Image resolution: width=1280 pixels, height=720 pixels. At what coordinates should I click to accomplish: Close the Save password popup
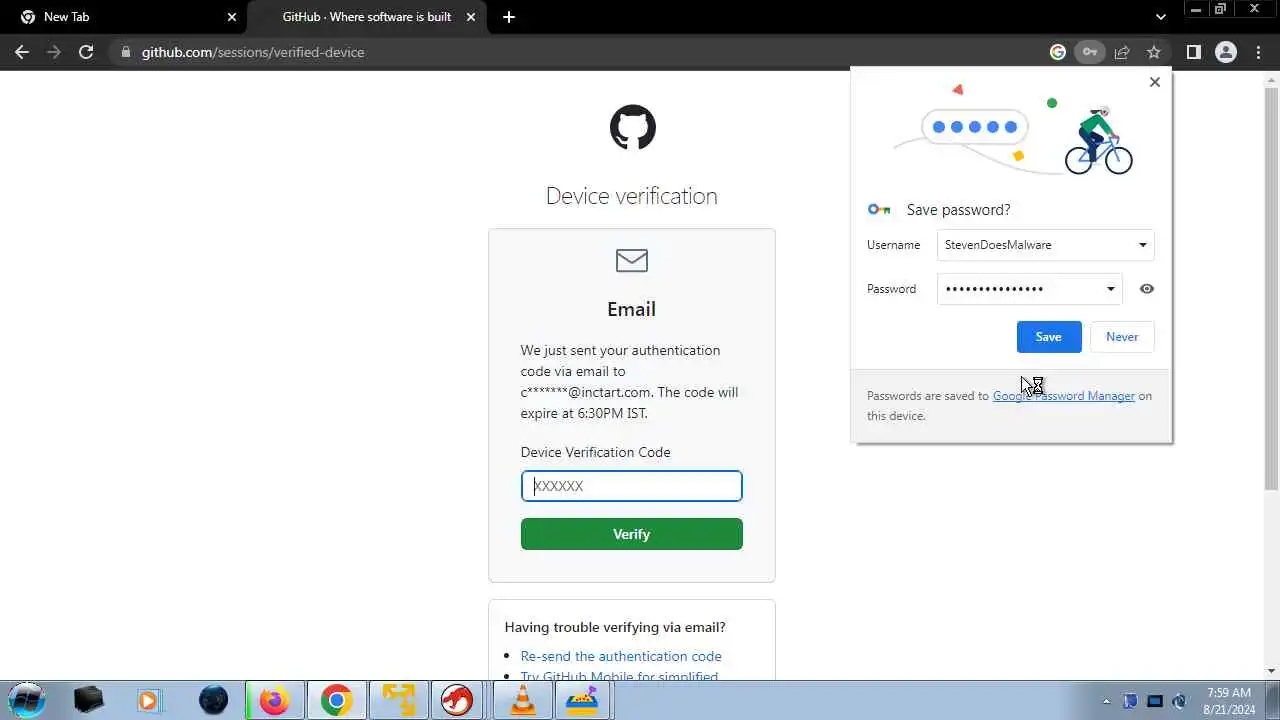point(1155,82)
